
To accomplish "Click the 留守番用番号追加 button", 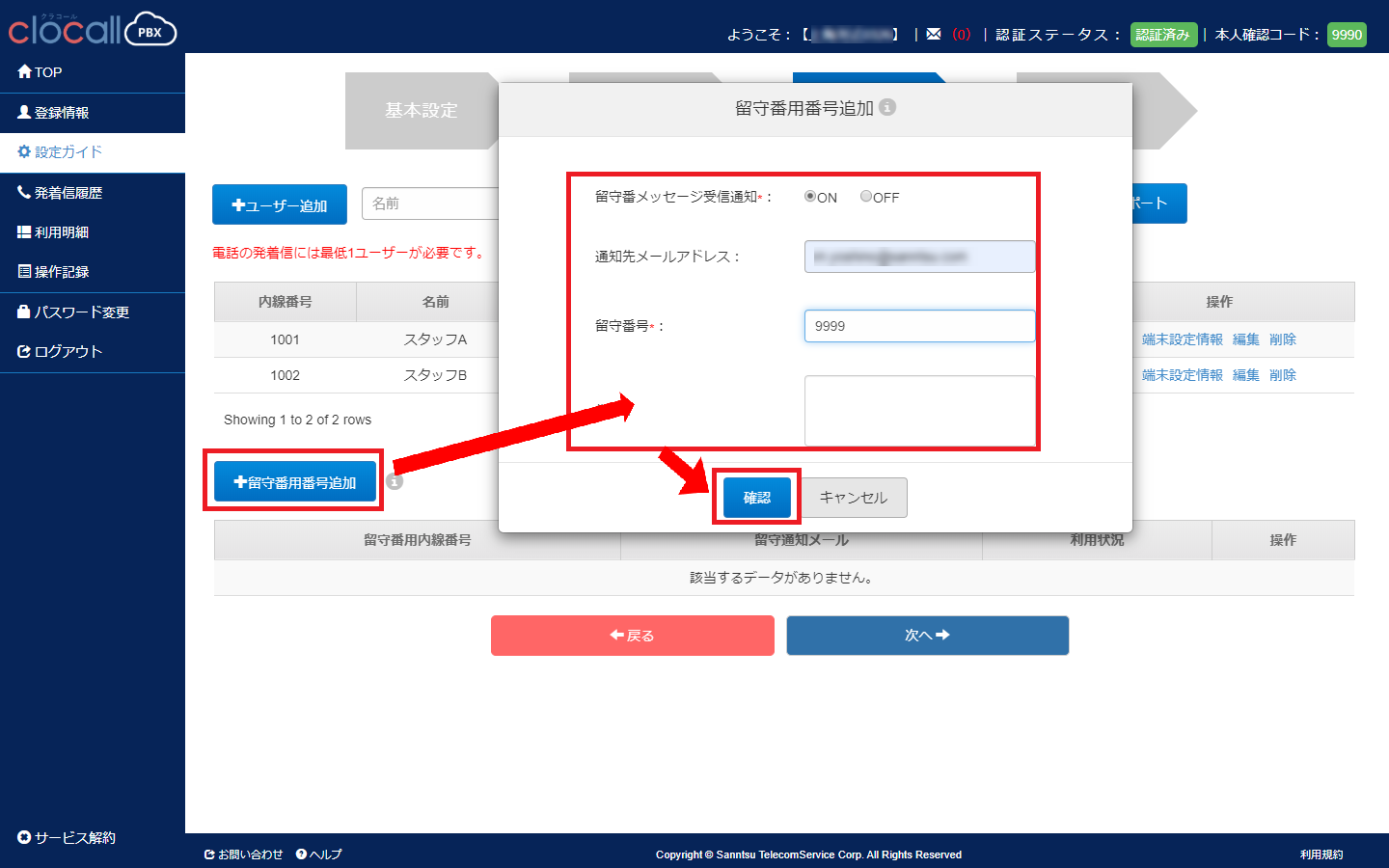I will [x=295, y=481].
